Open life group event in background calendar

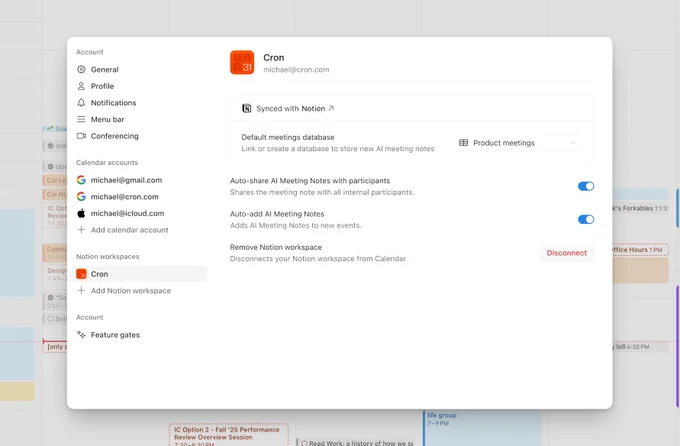coord(482,427)
